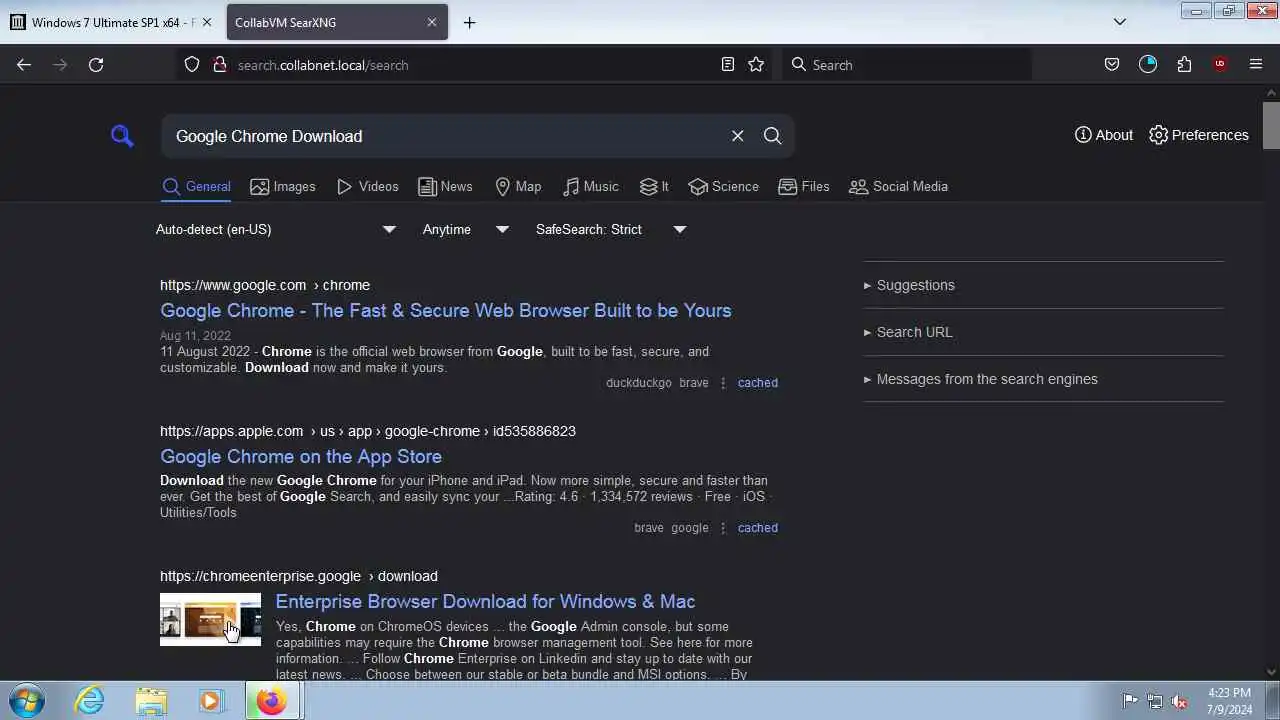Open cached link for google.com result
1280x720 pixels.
[x=757, y=383]
